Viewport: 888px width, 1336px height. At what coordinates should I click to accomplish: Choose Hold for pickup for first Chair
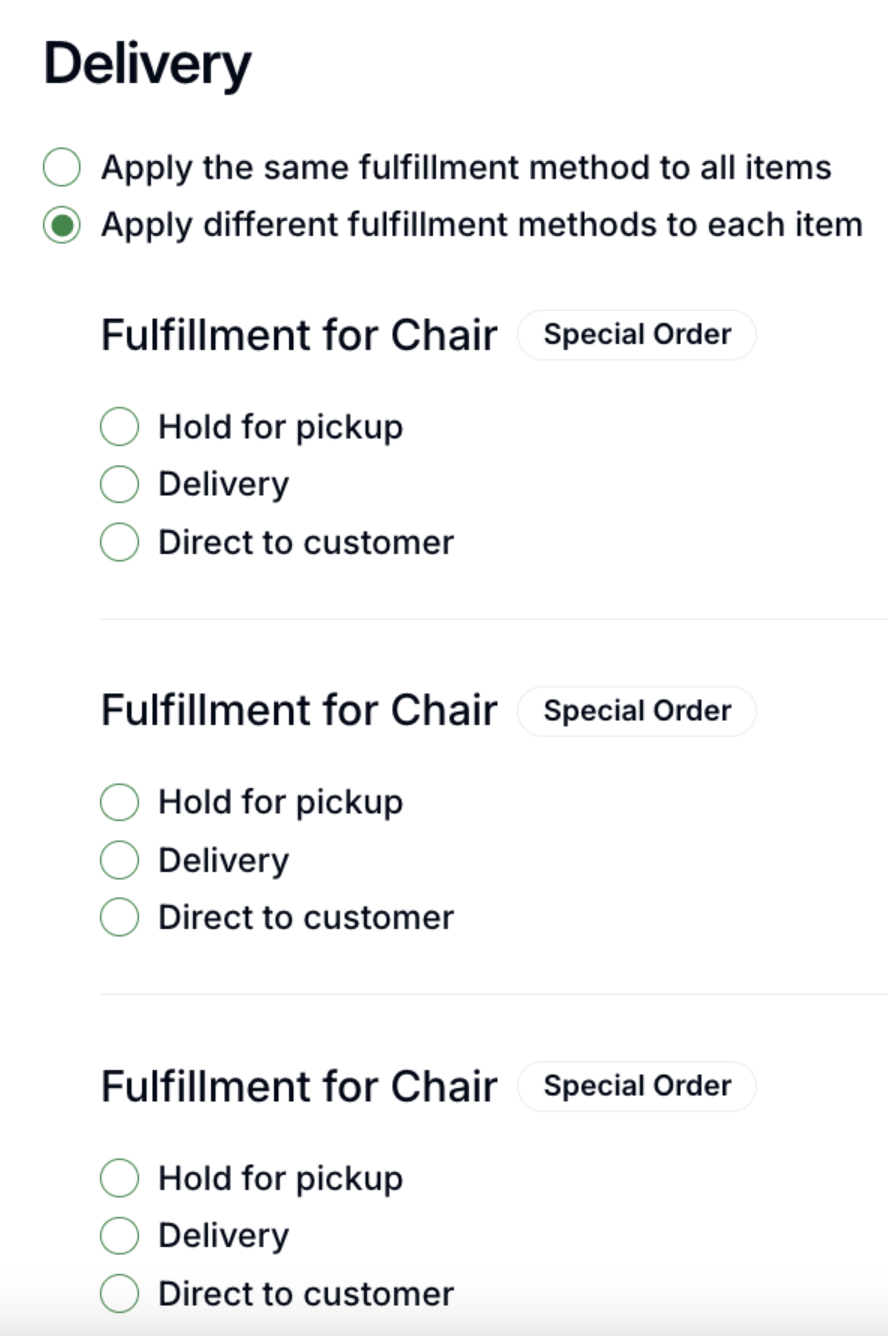tap(119, 427)
